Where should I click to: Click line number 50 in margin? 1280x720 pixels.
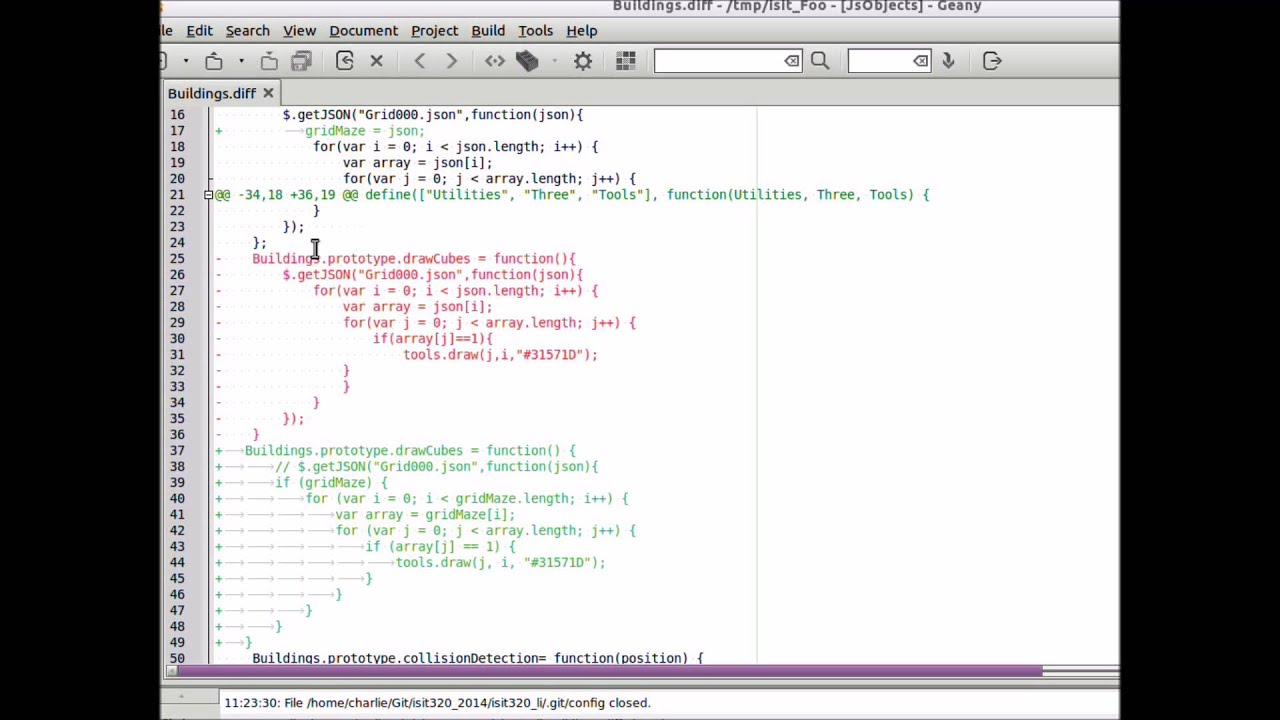[177, 658]
